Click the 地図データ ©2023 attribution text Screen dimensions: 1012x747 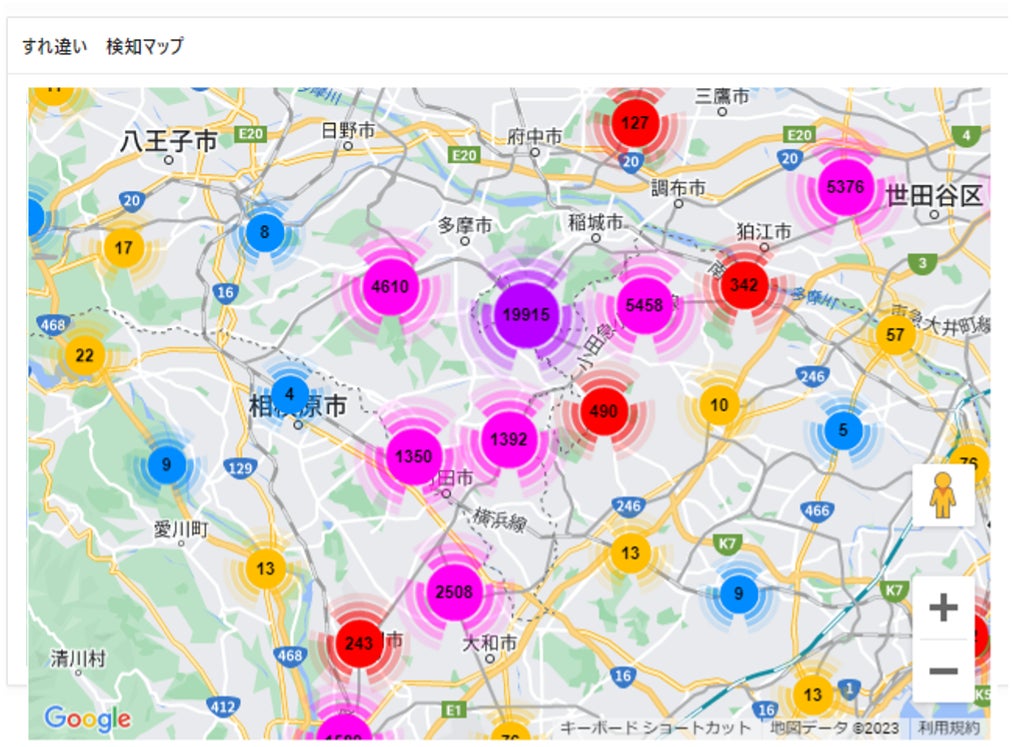[x=834, y=728]
